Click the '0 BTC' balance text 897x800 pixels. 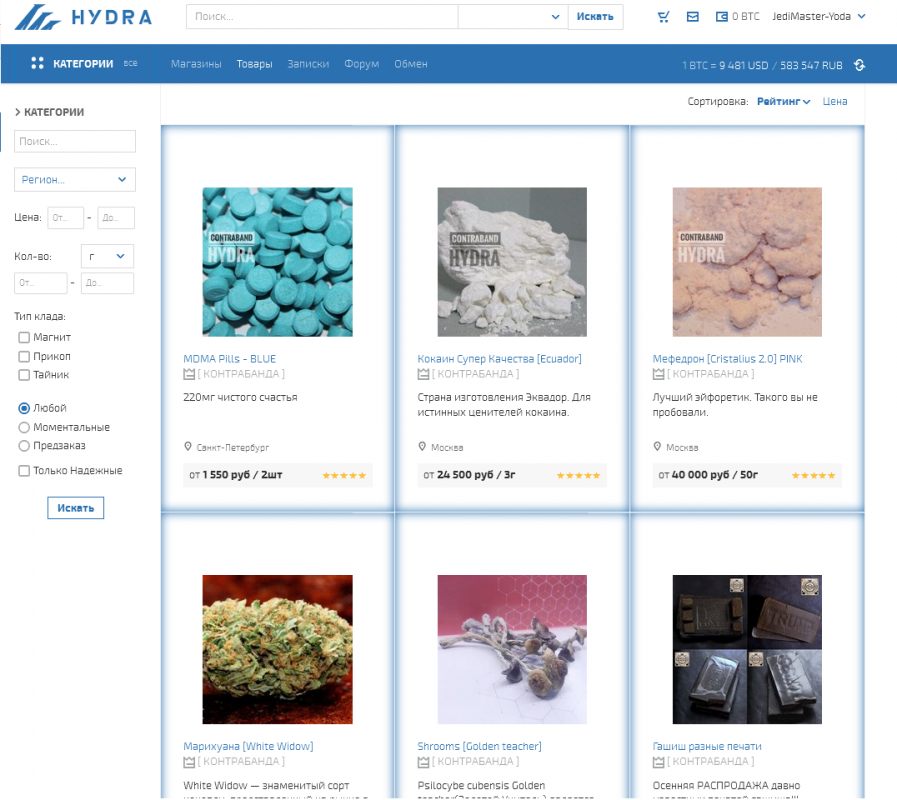click(746, 17)
